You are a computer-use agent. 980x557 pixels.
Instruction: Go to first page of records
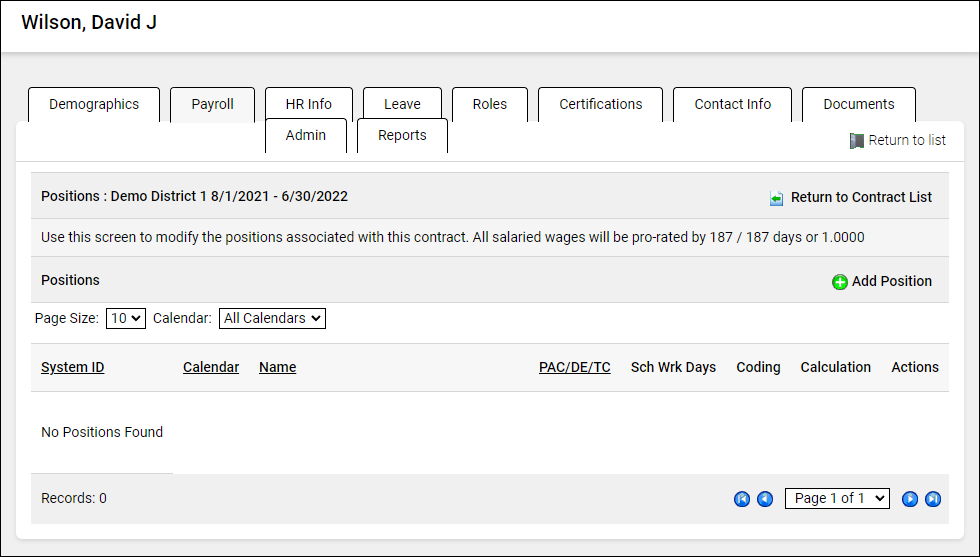point(742,499)
